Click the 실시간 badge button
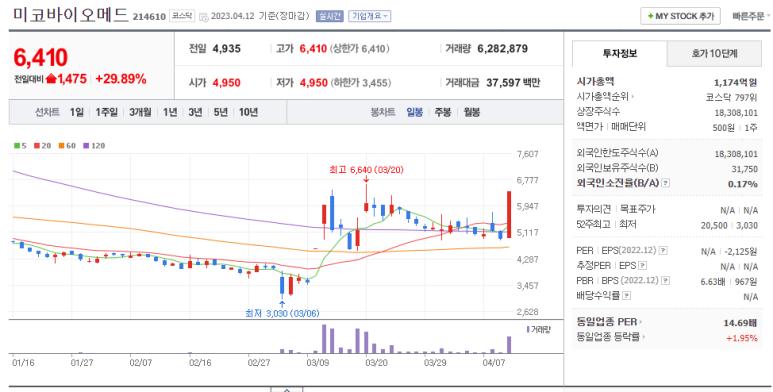 [x=329, y=16]
